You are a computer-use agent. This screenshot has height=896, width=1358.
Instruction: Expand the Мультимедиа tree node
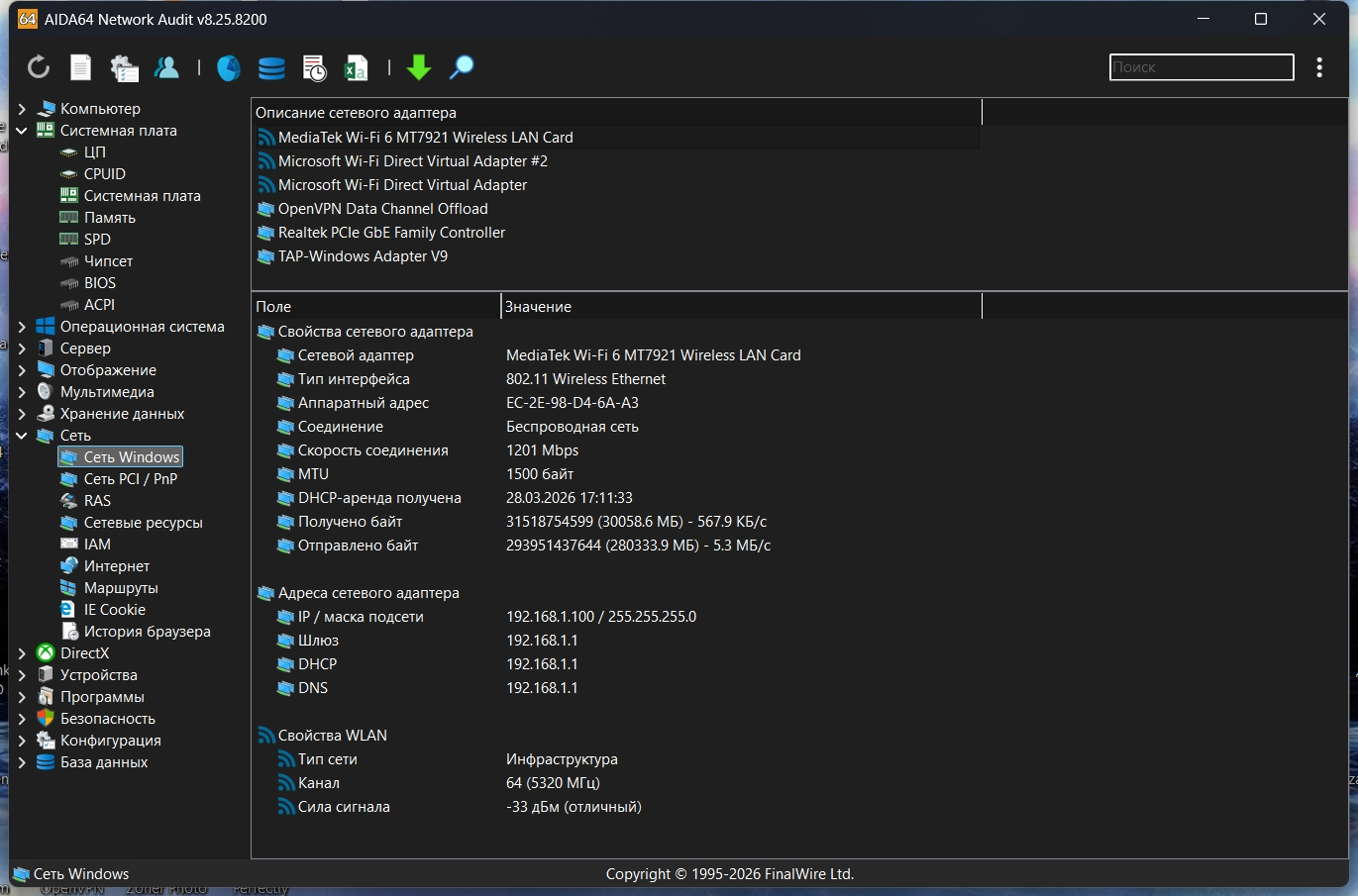pyautogui.click(x=22, y=392)
